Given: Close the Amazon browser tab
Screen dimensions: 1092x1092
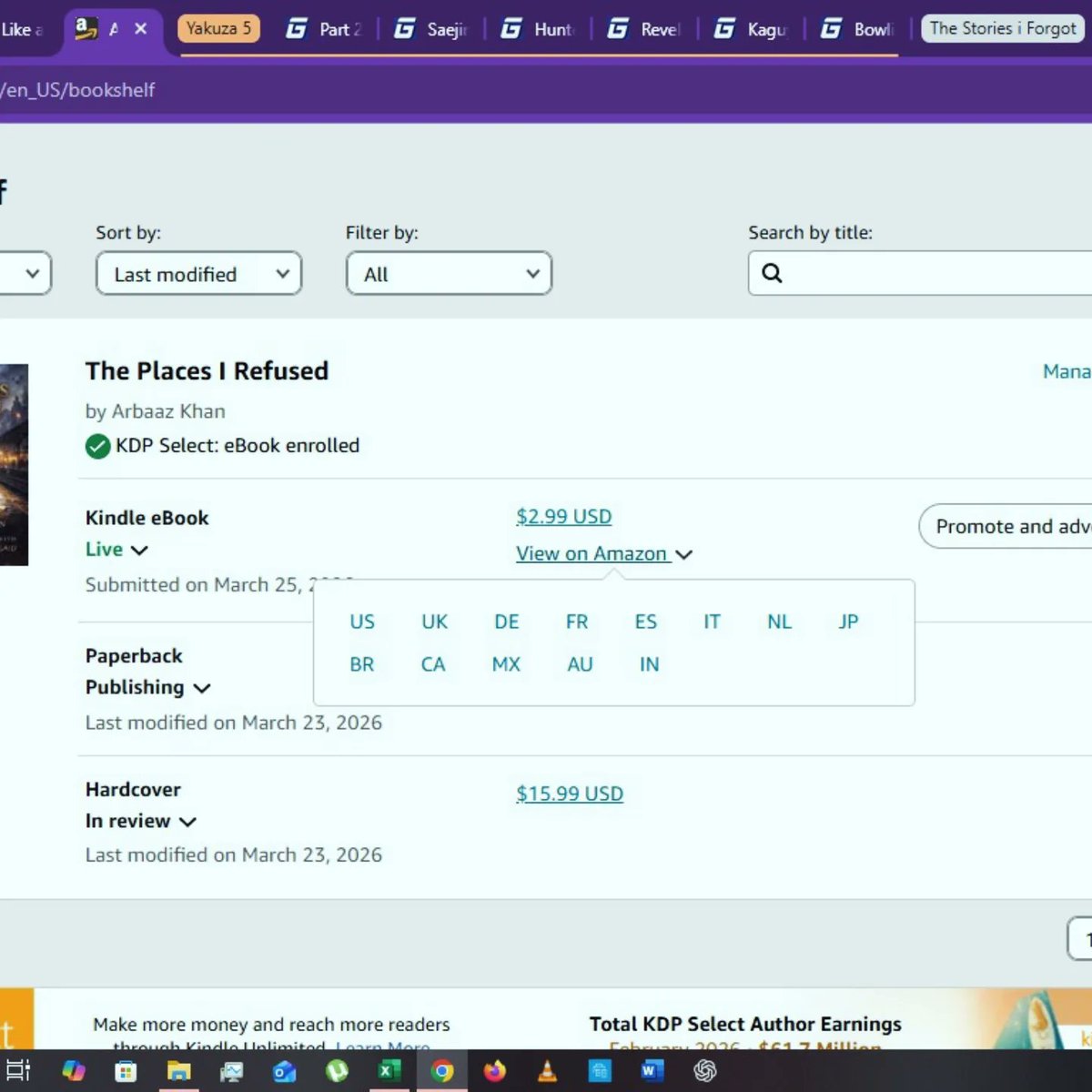Looking at the screenshot, I should [x=141, y=28].
